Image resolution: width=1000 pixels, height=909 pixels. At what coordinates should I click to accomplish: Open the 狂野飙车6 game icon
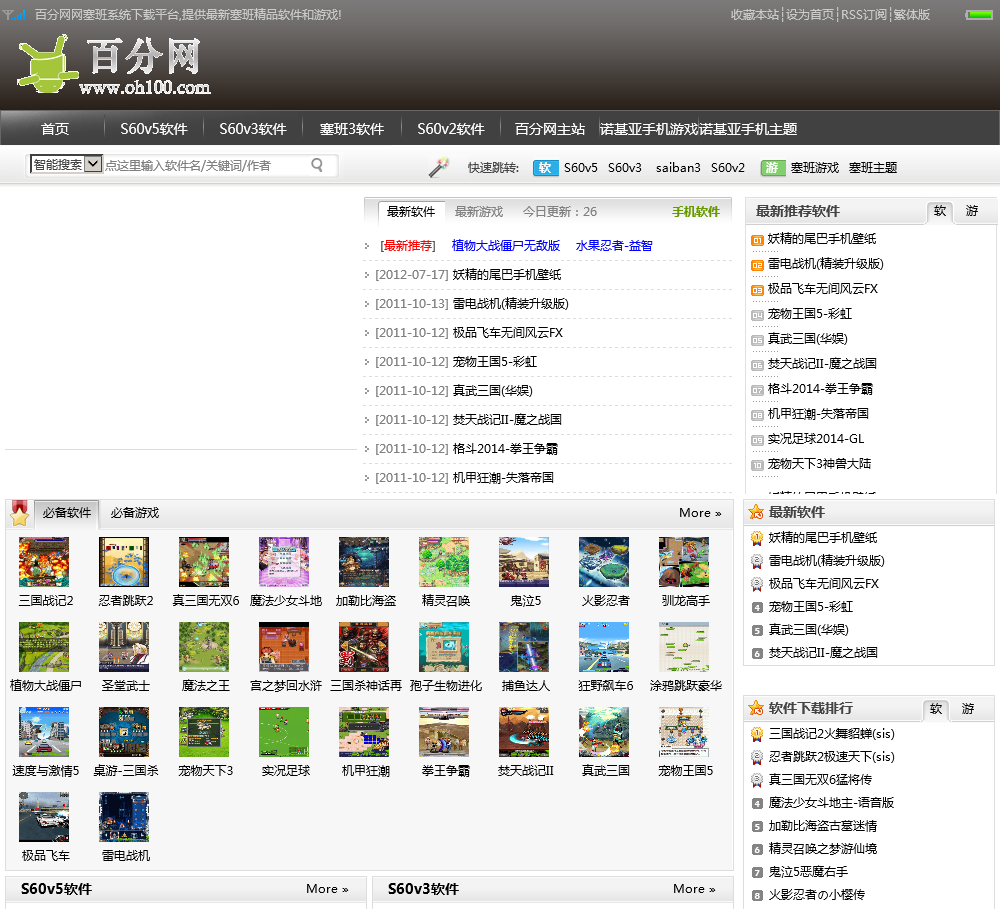point(604,647)
